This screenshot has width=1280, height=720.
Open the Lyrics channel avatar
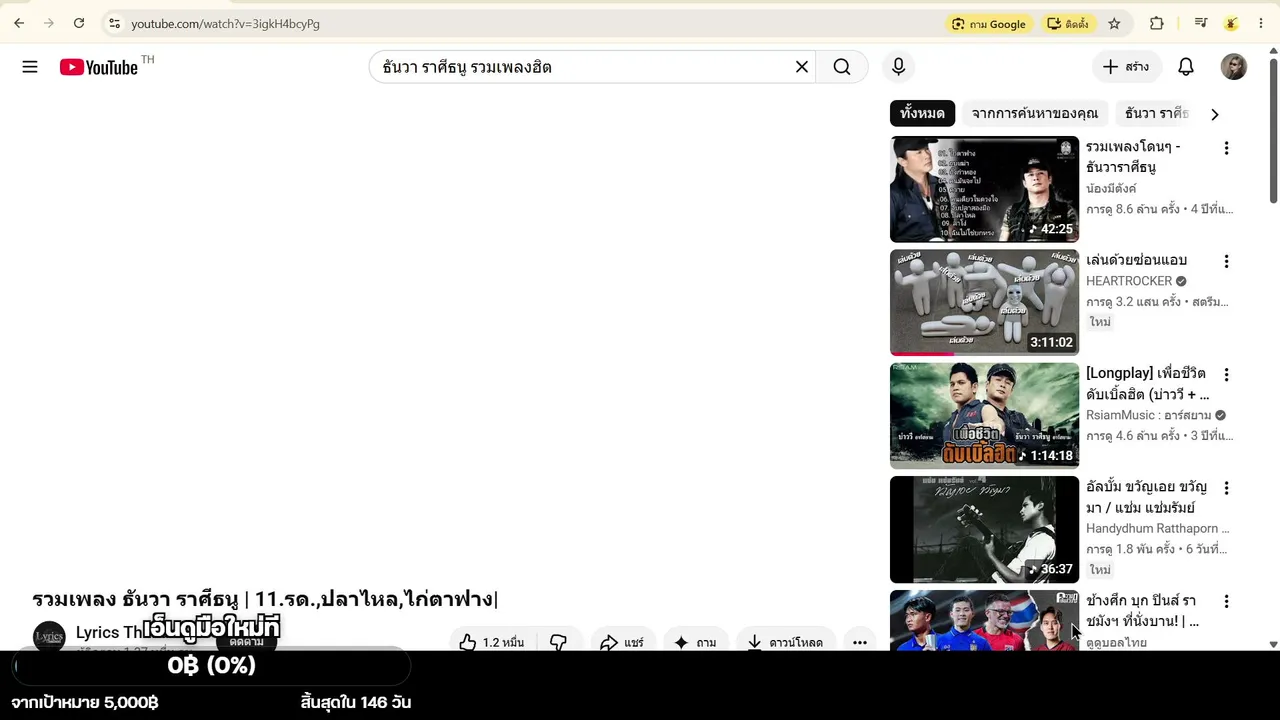[49, 636]
